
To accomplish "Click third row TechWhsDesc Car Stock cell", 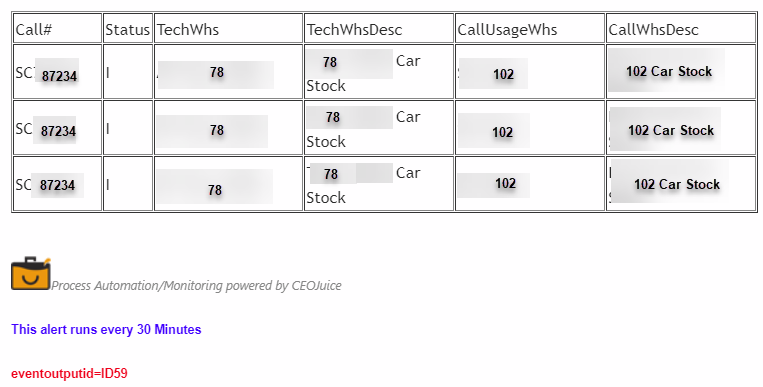I will [379, 184].
